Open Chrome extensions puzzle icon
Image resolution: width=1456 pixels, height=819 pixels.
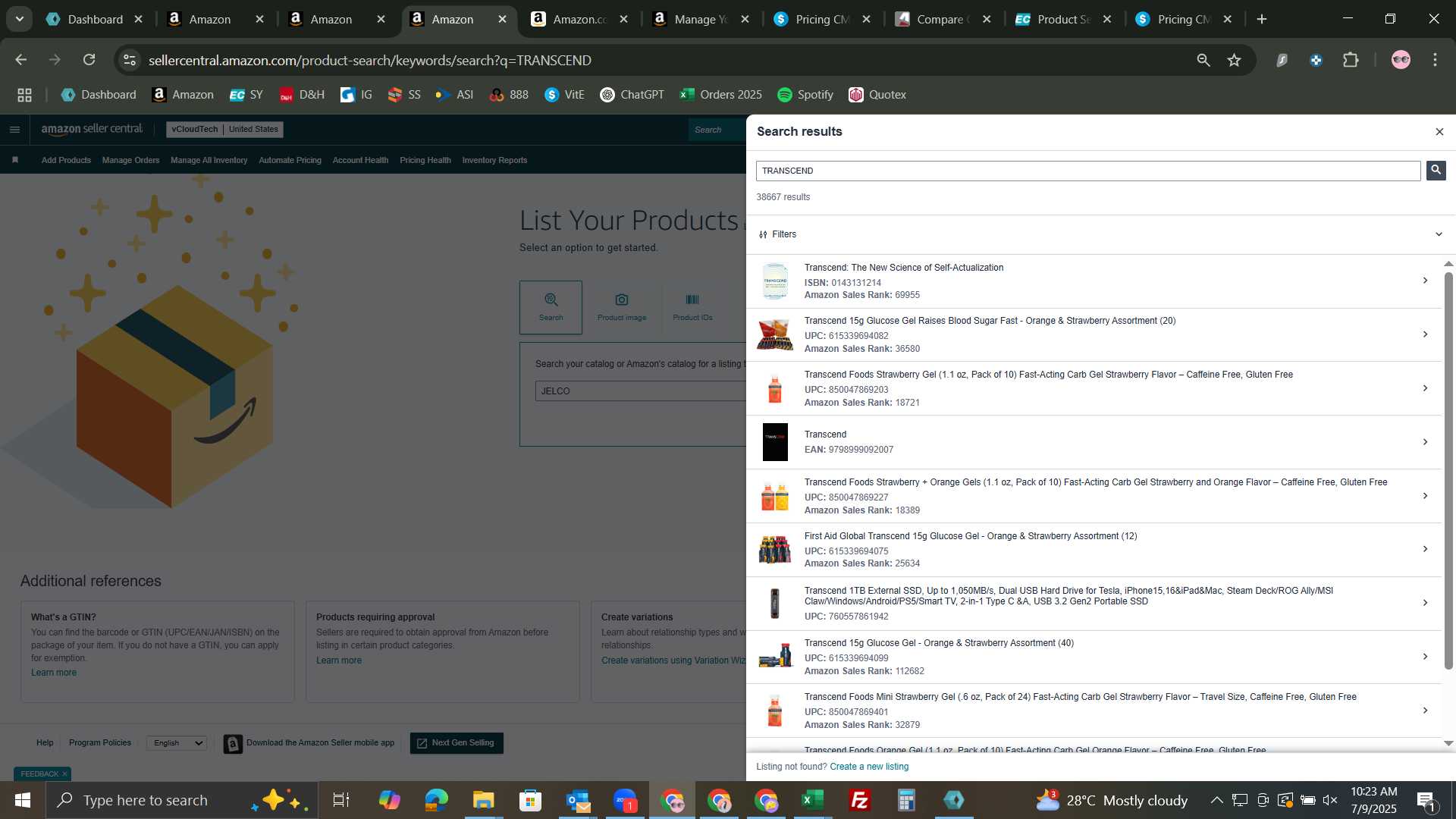1351,60
